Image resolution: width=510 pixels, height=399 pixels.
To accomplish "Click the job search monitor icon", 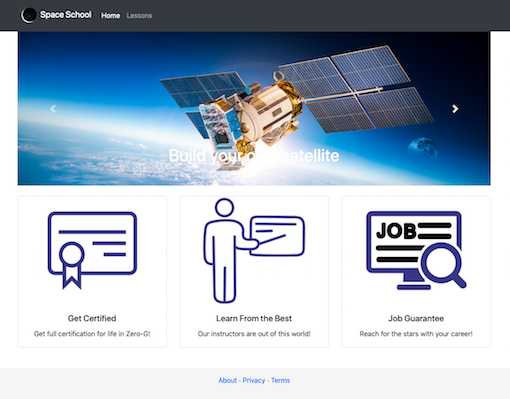I will coord(416,250).
